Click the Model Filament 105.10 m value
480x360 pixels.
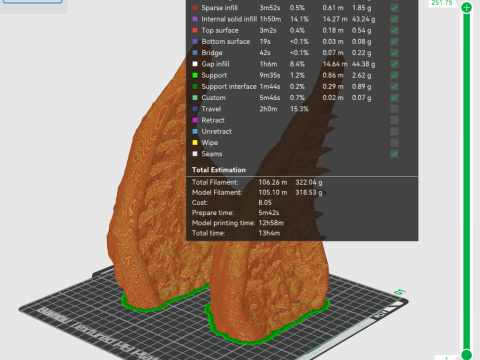pyautogui.click(x=273, y=193)
